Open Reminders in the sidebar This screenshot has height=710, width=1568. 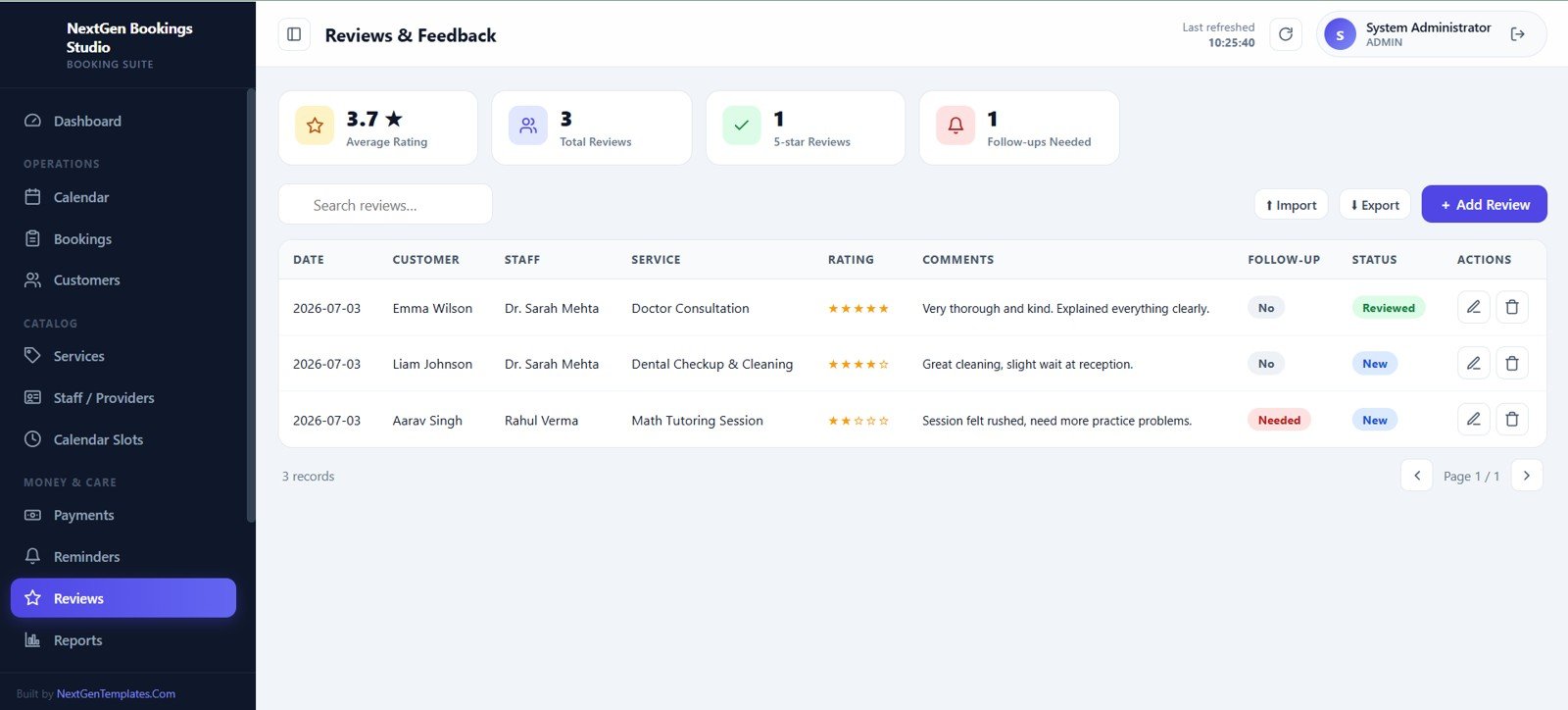123,556
